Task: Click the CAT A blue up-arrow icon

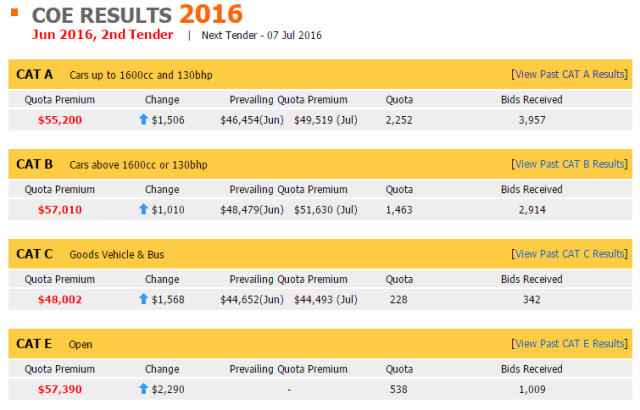Action: (143, 119)
